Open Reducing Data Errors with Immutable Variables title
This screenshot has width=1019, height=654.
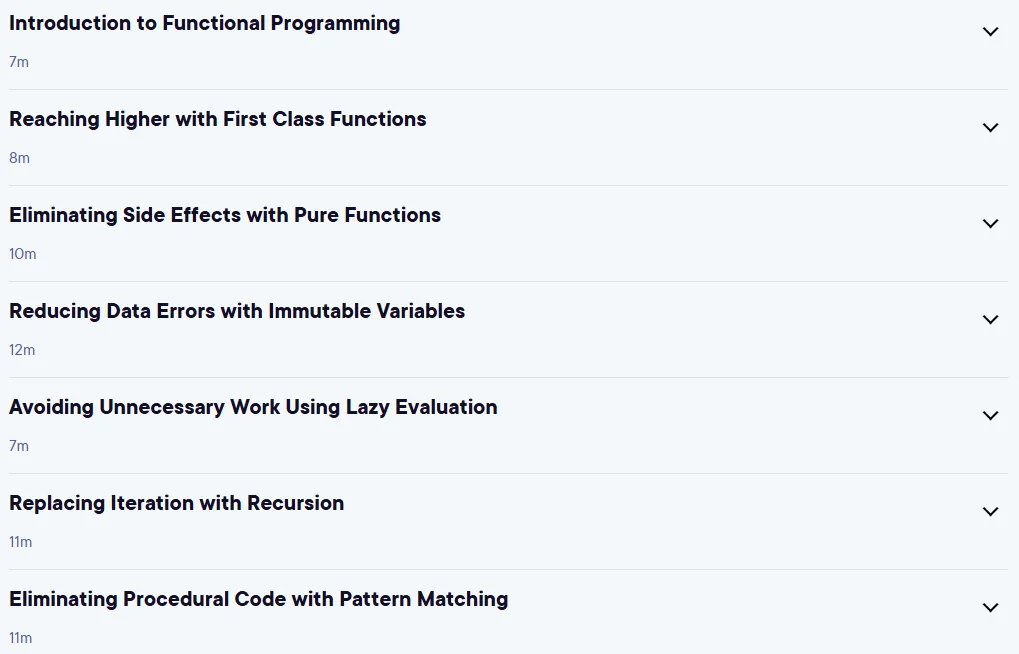point(237,311)
